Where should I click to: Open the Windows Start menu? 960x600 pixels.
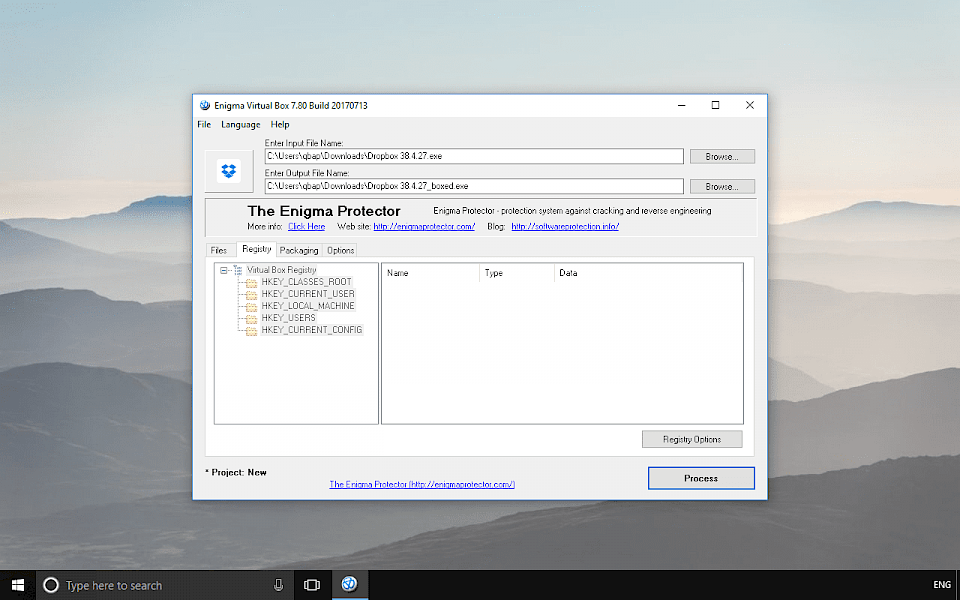(18, 585)
